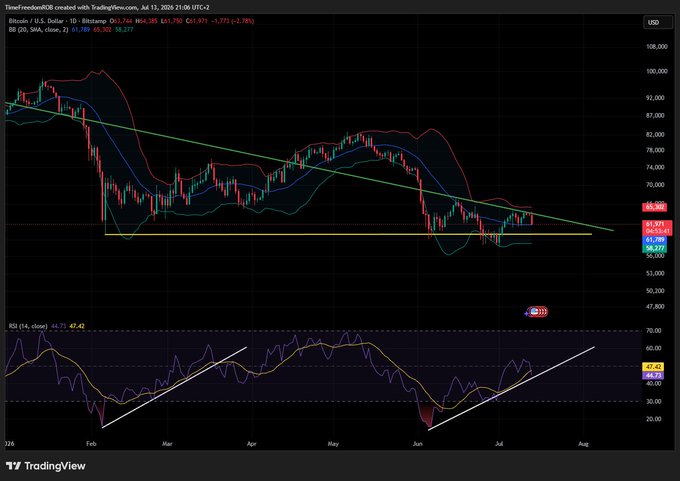Click the RSI (14, close) indicator legend
Screen dimensions: 680x481
pos(28,326)
